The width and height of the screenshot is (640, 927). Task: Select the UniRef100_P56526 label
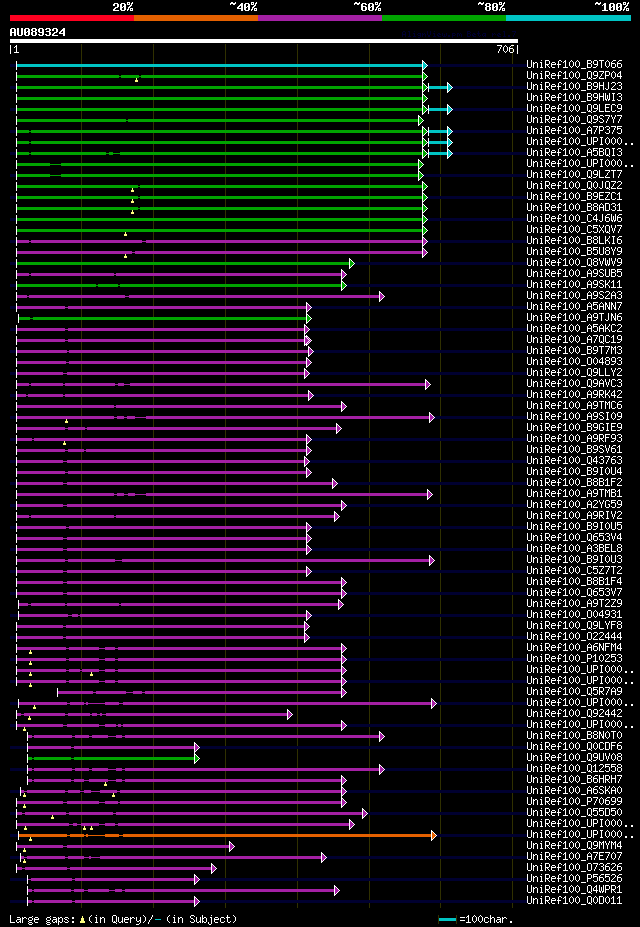pos(574,879)
